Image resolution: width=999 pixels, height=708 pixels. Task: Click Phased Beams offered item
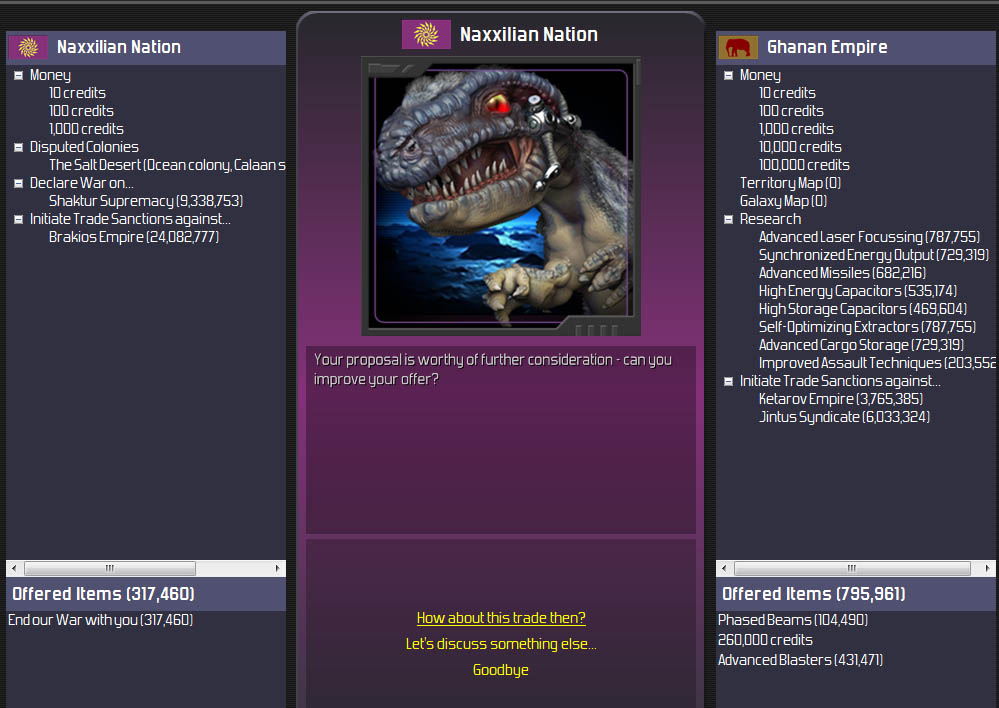[x=793, y=619]
